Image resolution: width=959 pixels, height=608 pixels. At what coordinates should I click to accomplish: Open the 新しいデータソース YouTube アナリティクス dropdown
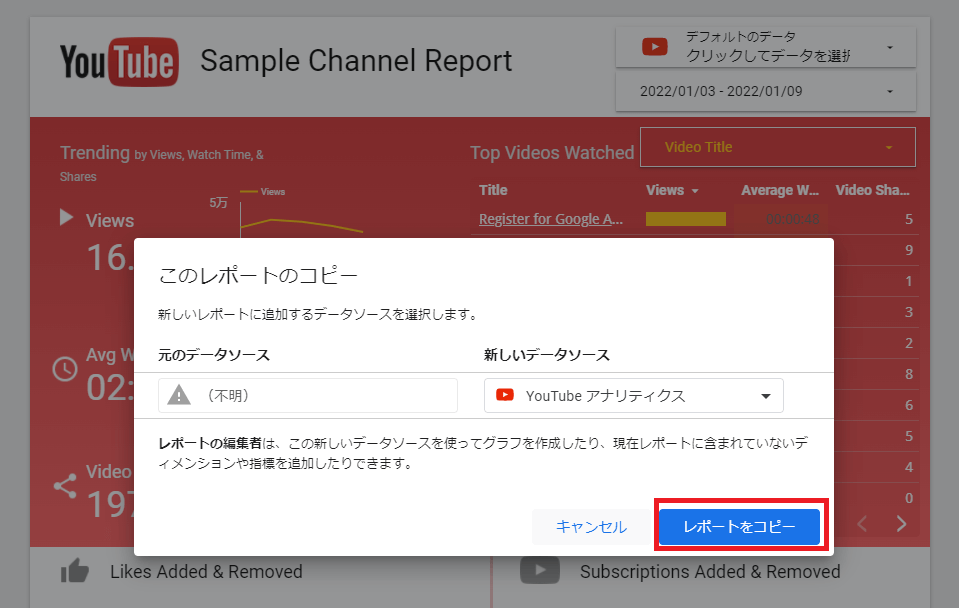(x=634, y=396)
